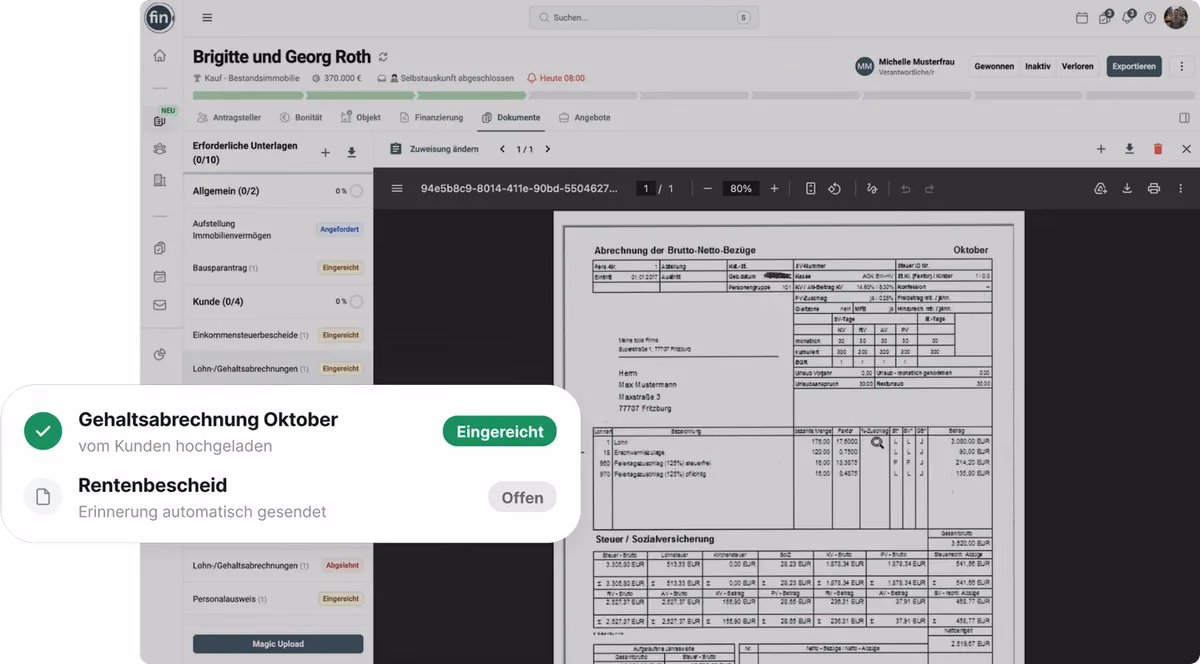Go to the previous document page arrow
Screen dimensions: 1200x664
pos(502,149)
